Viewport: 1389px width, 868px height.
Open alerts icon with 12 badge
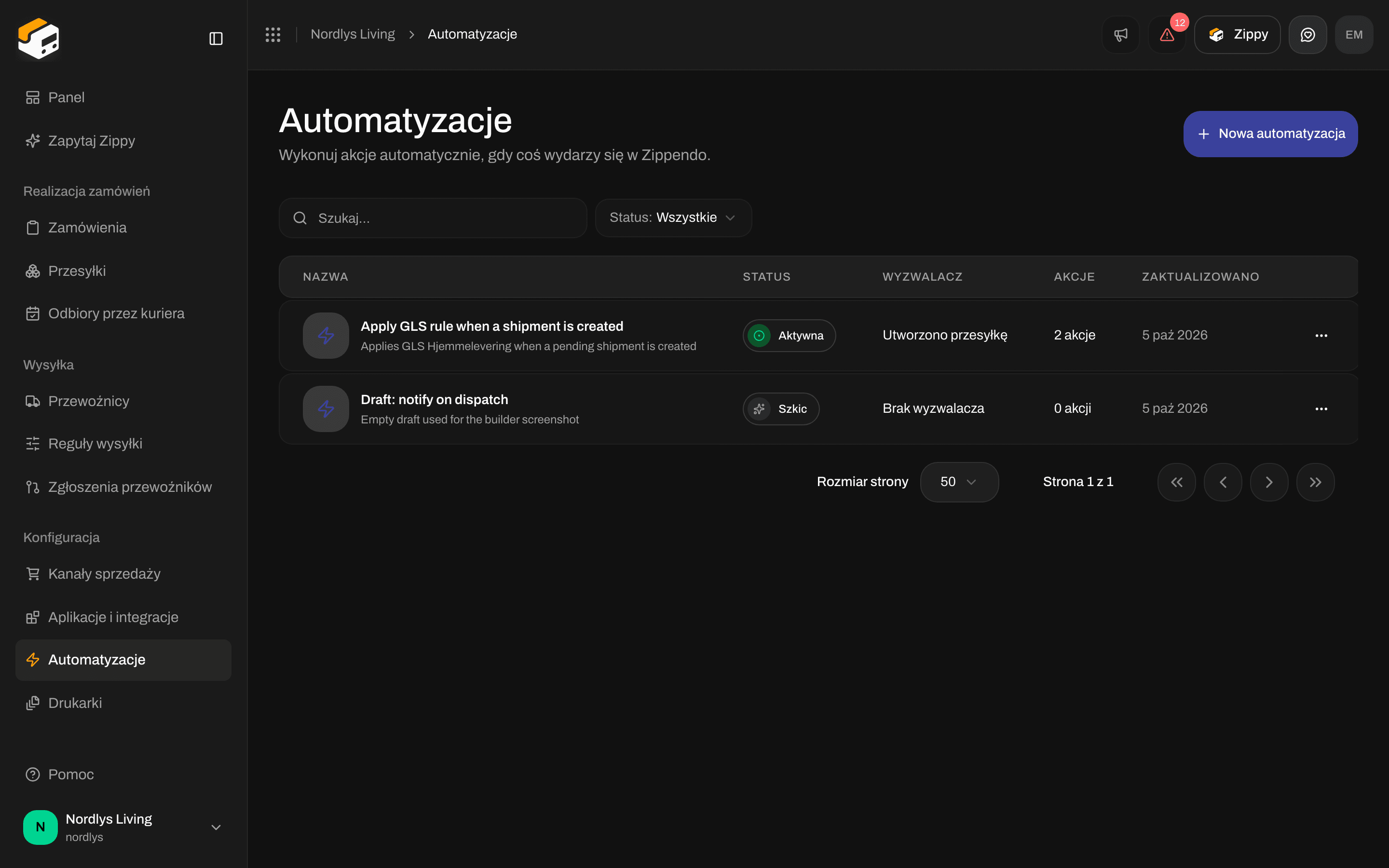coord(1167,34)
